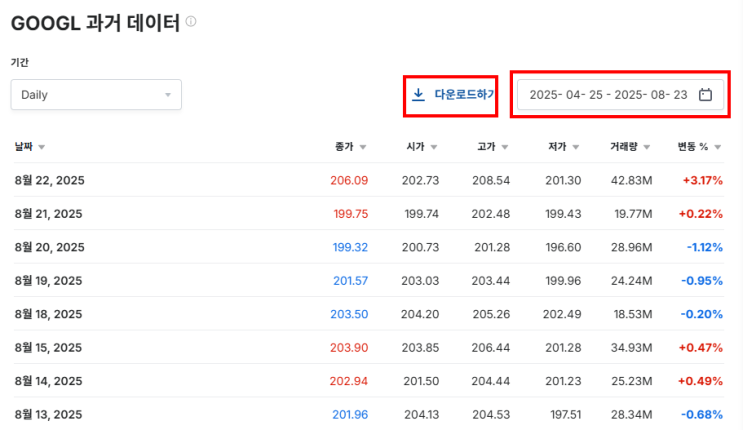The width and height of the screenshot is (743, 430).
Task: Click volume value 19.77M
Action: click(x=634, y=214)
